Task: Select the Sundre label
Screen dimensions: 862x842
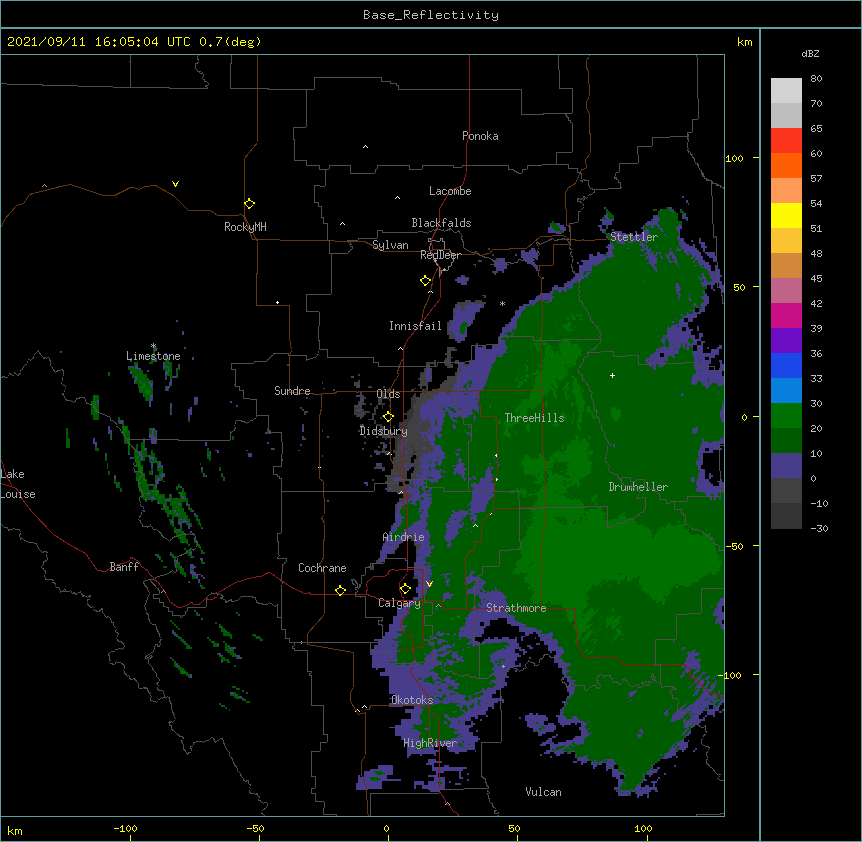Action: click(x=292, y=391)
